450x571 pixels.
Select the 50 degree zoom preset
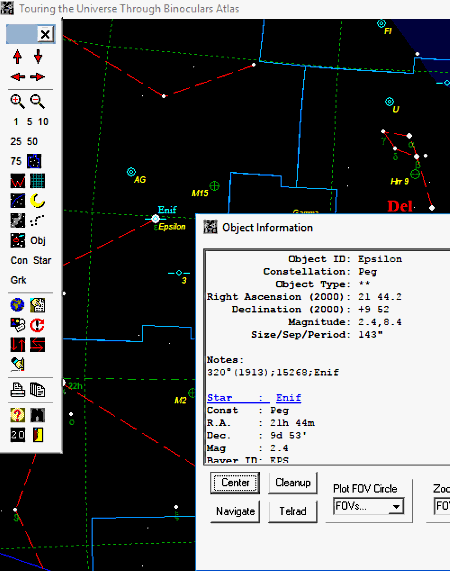coord(32,141)
